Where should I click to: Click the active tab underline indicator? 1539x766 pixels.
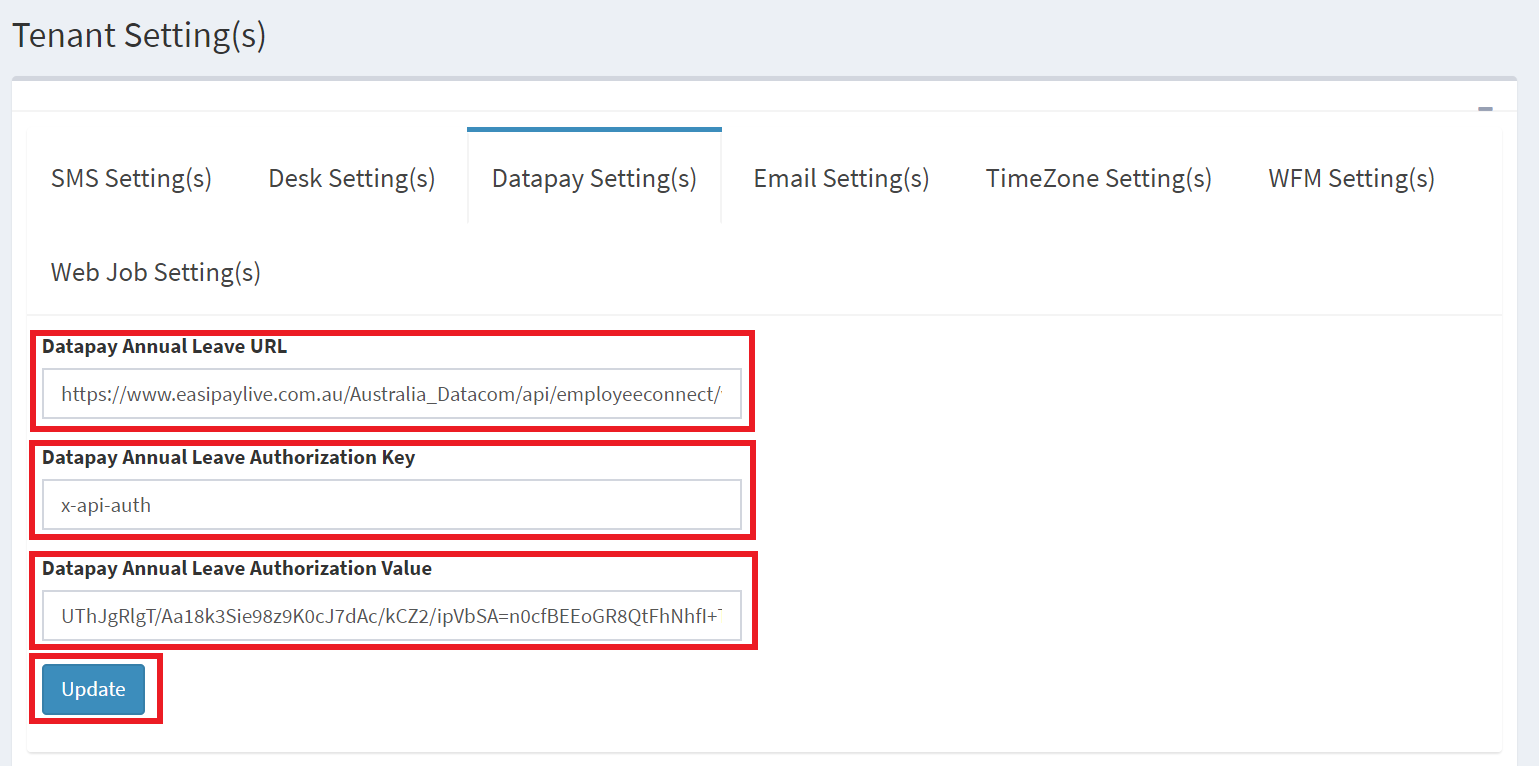point(593,128)
